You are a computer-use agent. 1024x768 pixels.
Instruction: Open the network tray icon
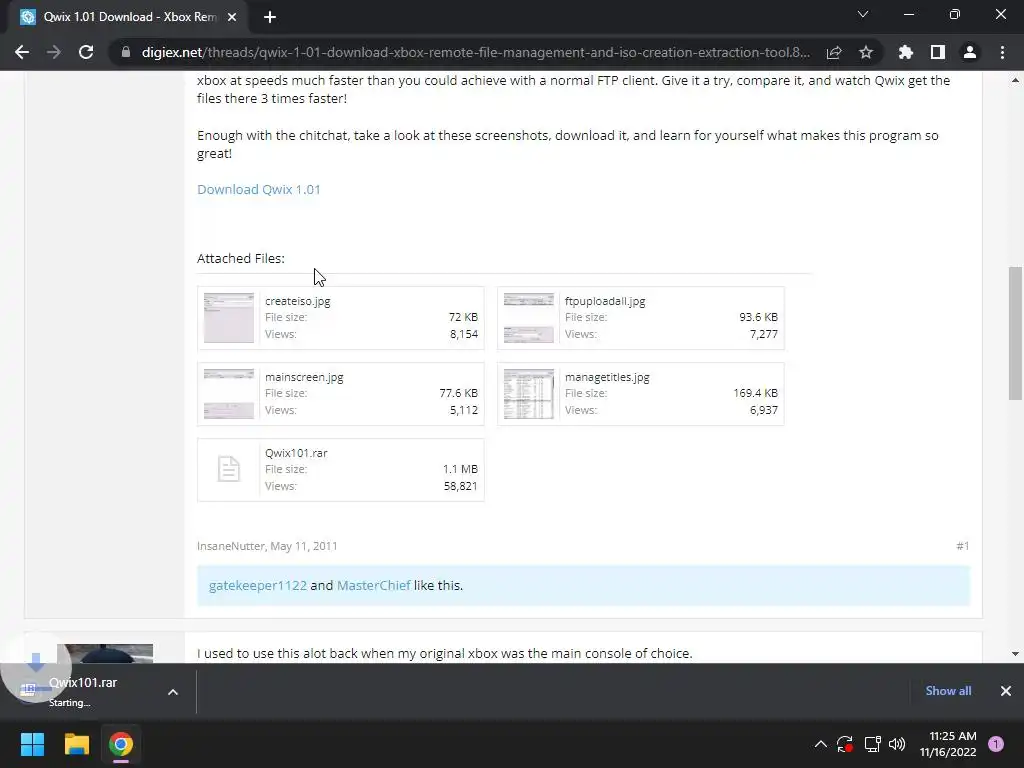872,744
